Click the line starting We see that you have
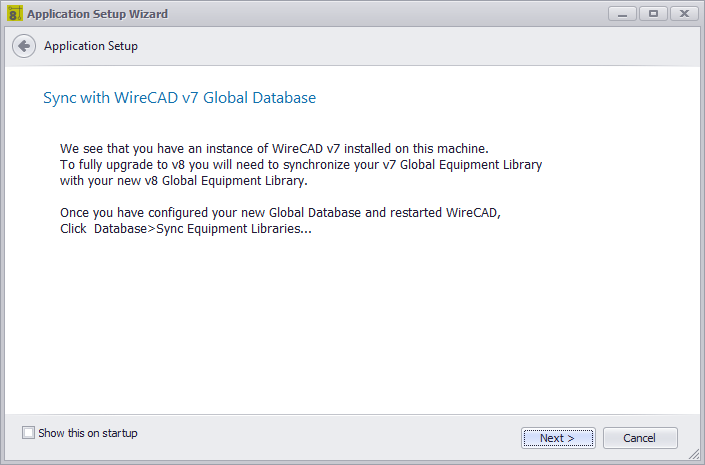This screenshot has height=465, width=705. point(274,148)
